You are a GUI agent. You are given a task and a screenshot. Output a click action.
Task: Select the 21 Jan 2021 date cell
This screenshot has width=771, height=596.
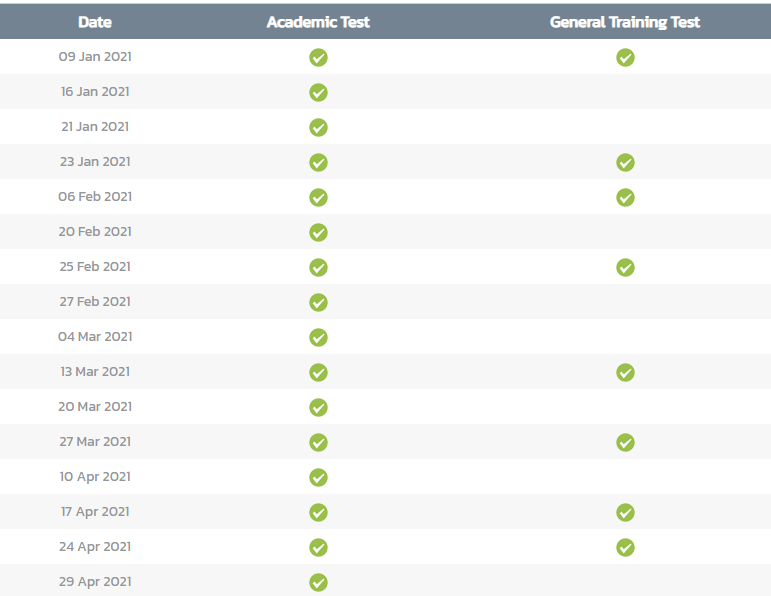coord(95,126)
